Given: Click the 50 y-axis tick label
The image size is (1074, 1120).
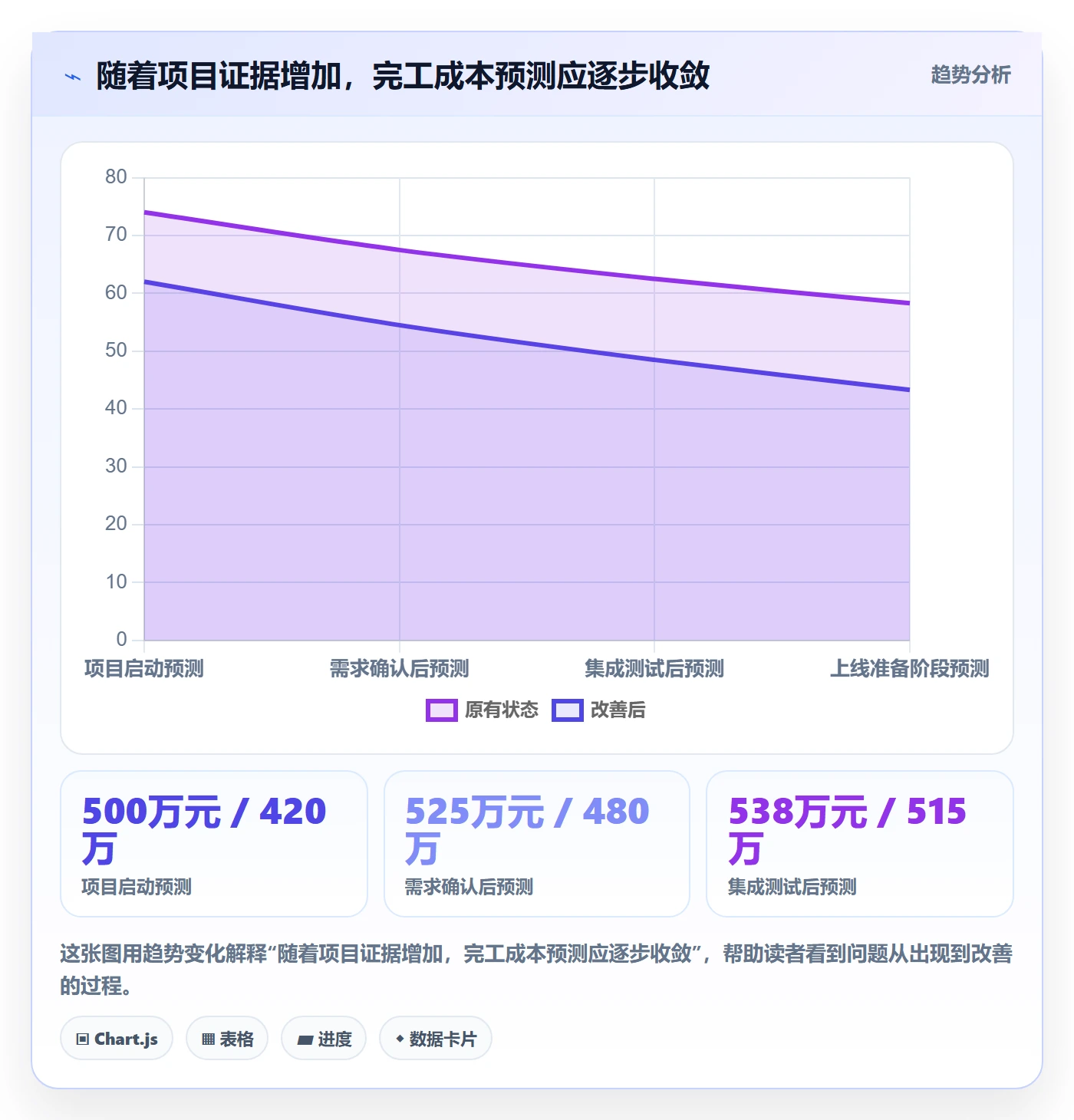Looking at the screenshot, I should [116, 351].
